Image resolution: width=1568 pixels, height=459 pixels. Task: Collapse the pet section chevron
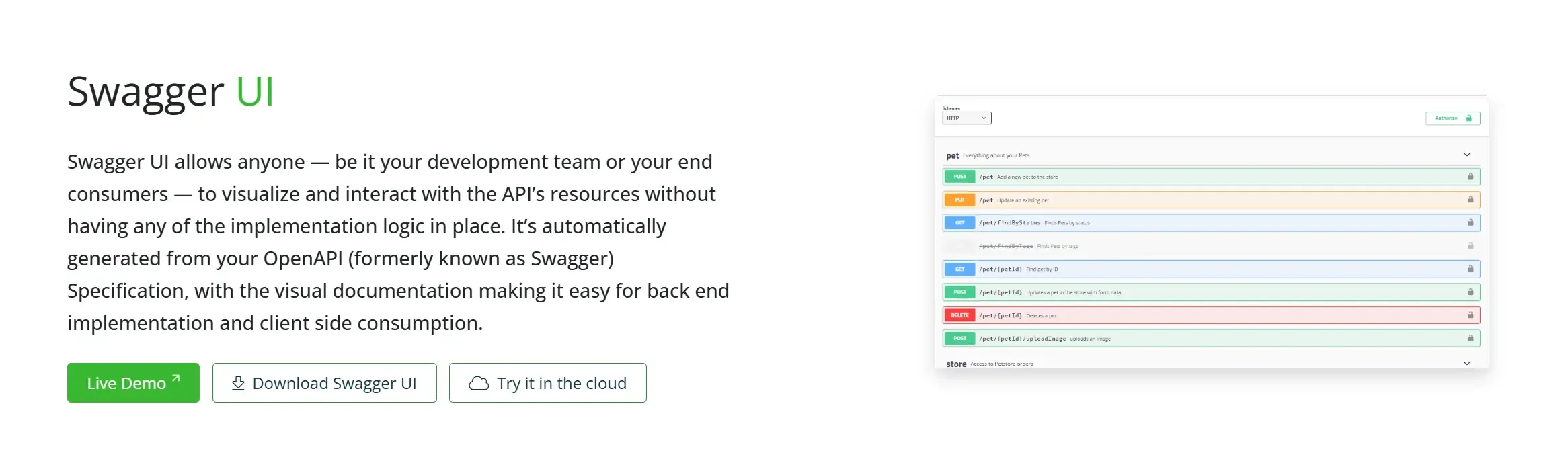pyautogui.click(x=1467, y=155)
